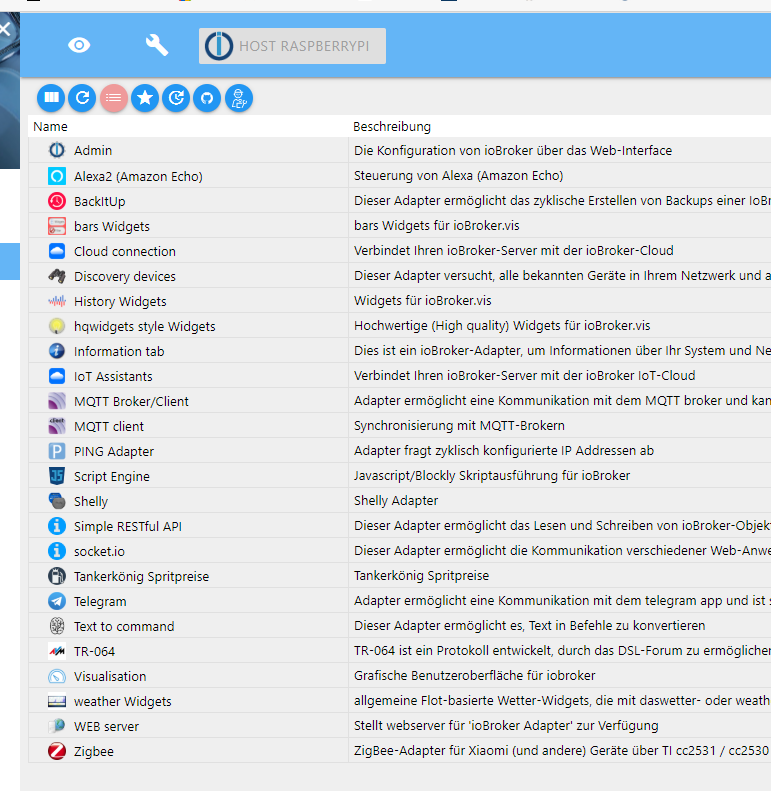The image size is (771, 791).
Task: Click the GitHub install from URL button
Action: (207, 97)
